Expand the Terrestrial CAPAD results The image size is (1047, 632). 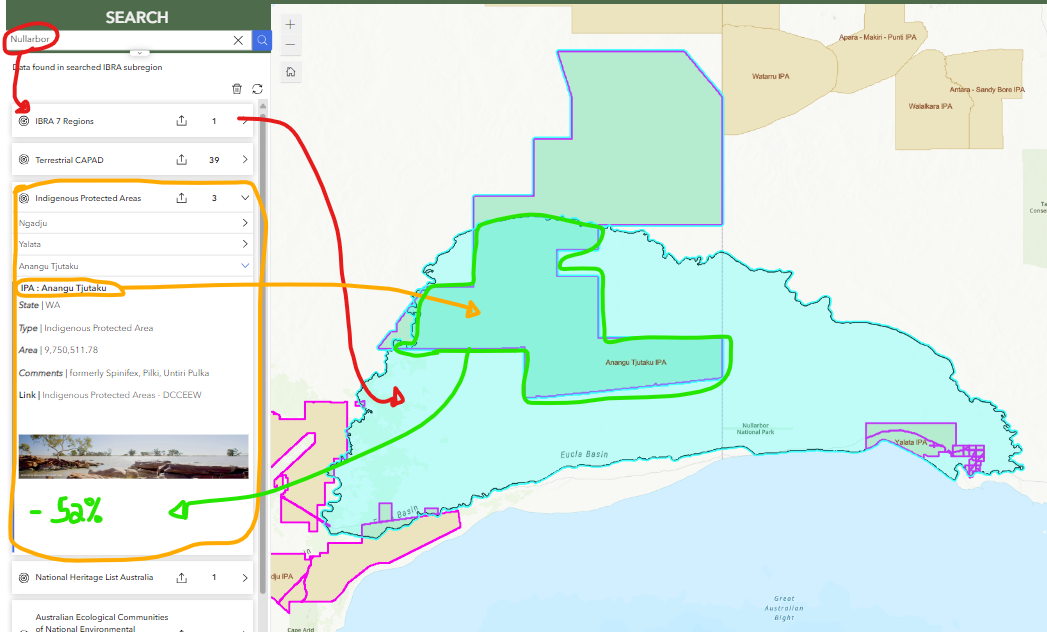[243, 159]
